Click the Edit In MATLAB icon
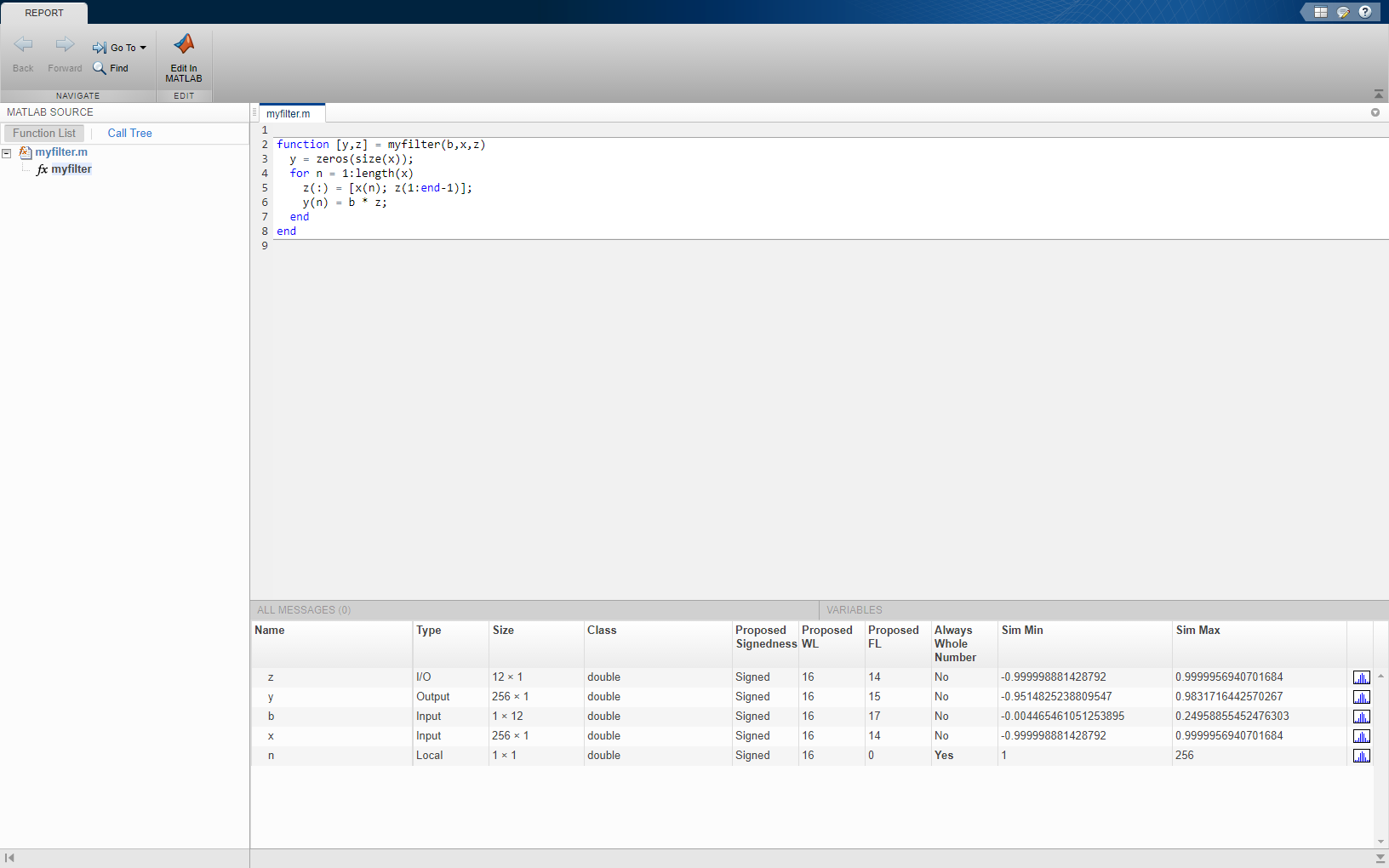 tap(184, 45)
